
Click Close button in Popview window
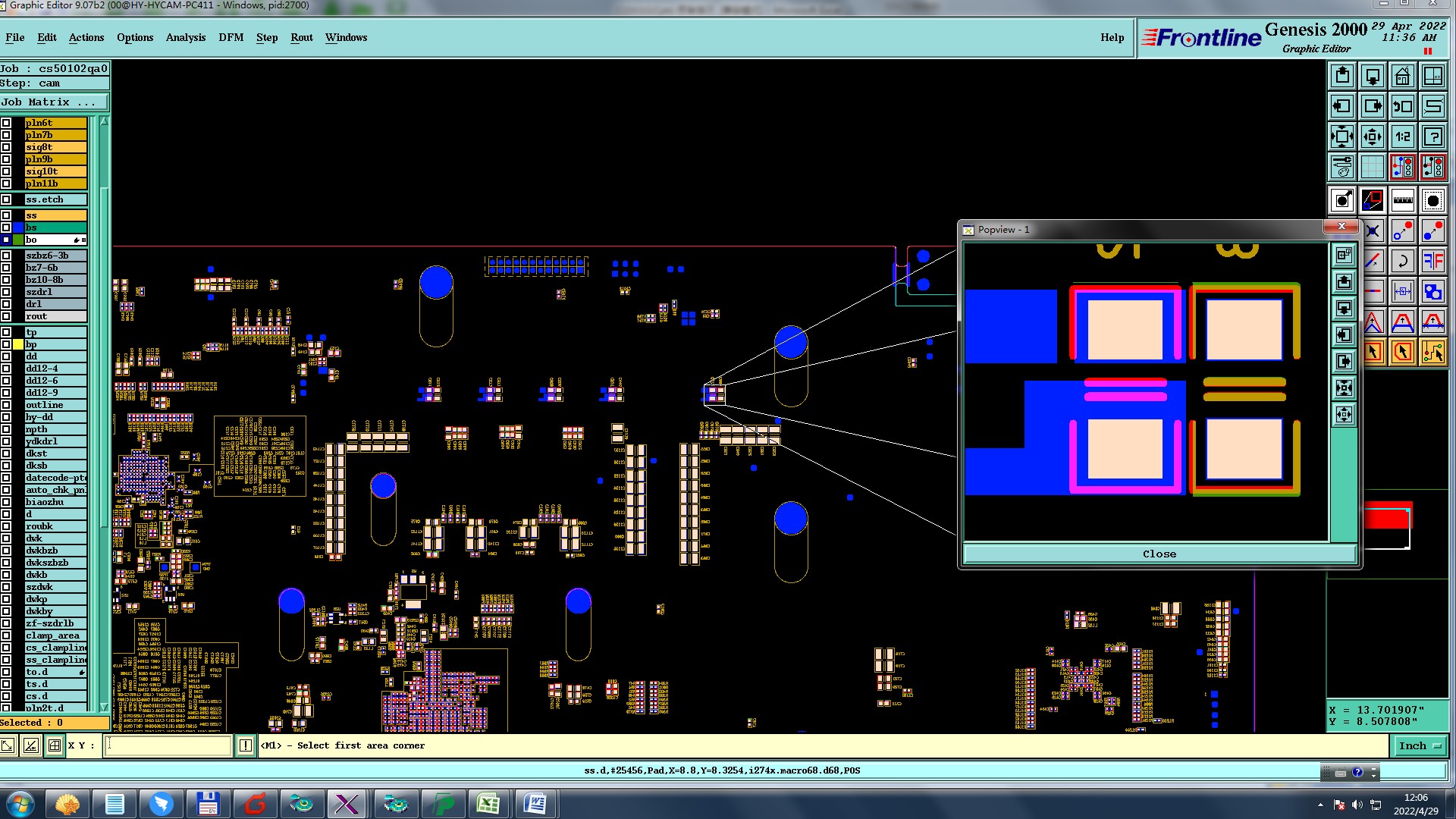[1159, 554]
